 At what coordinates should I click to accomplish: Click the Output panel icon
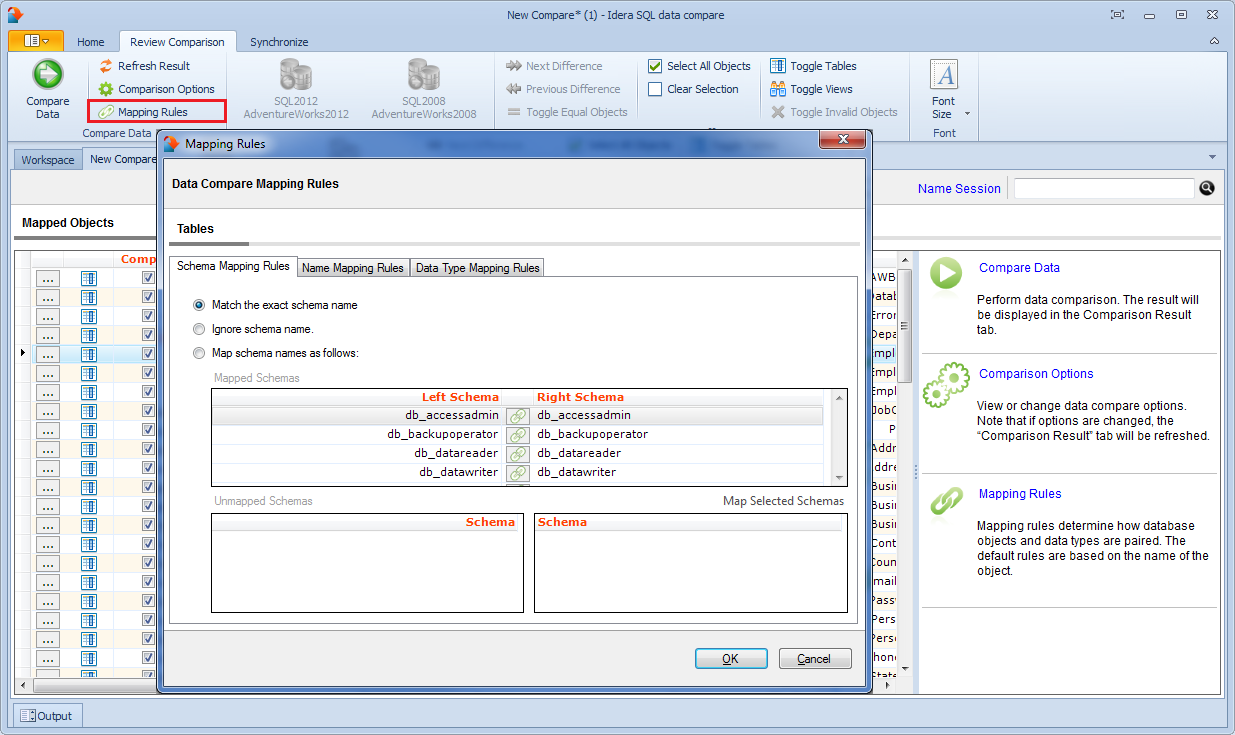coord(28,716)
